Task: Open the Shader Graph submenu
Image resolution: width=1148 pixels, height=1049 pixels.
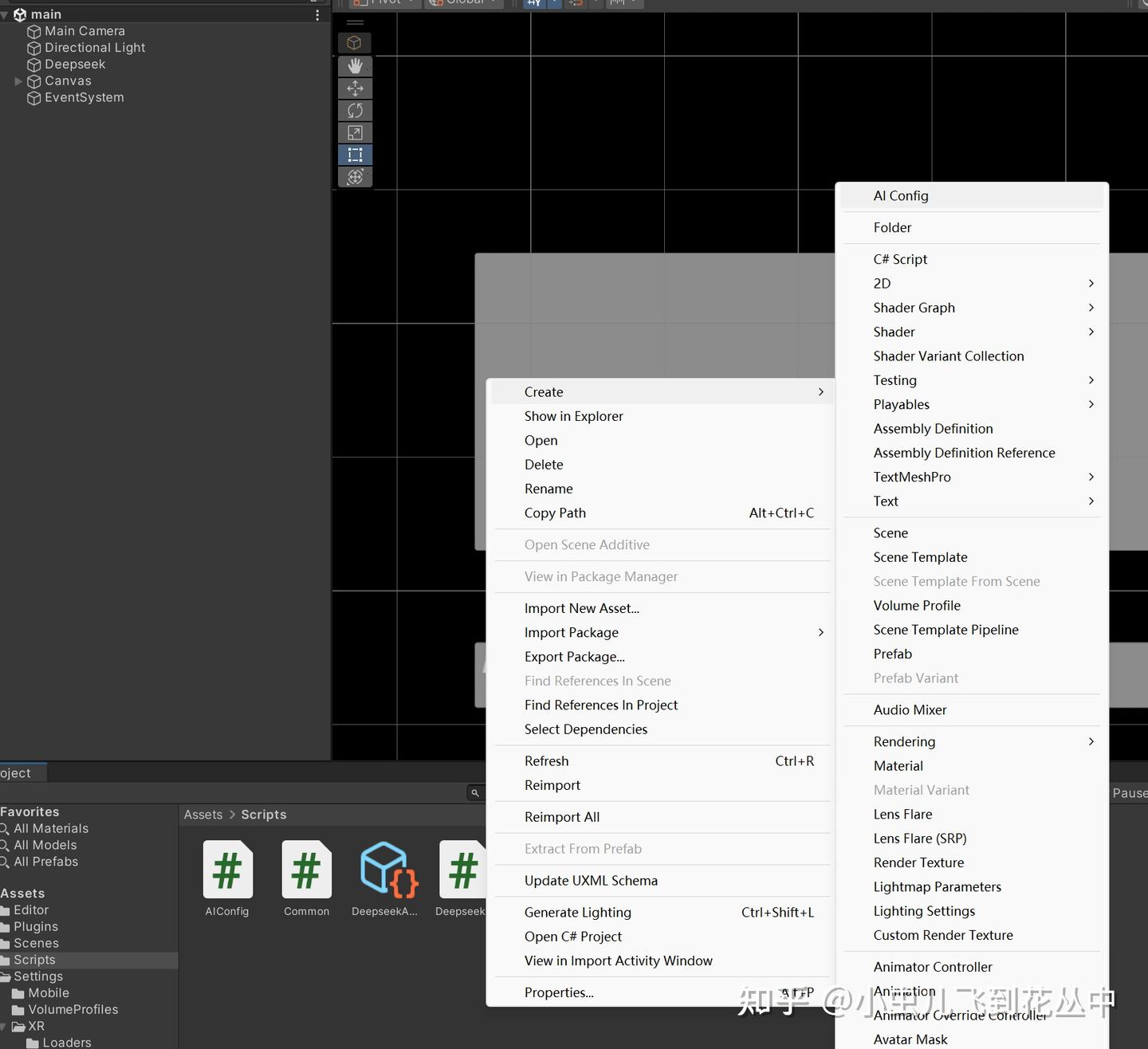Action: (x=914, y=308)
